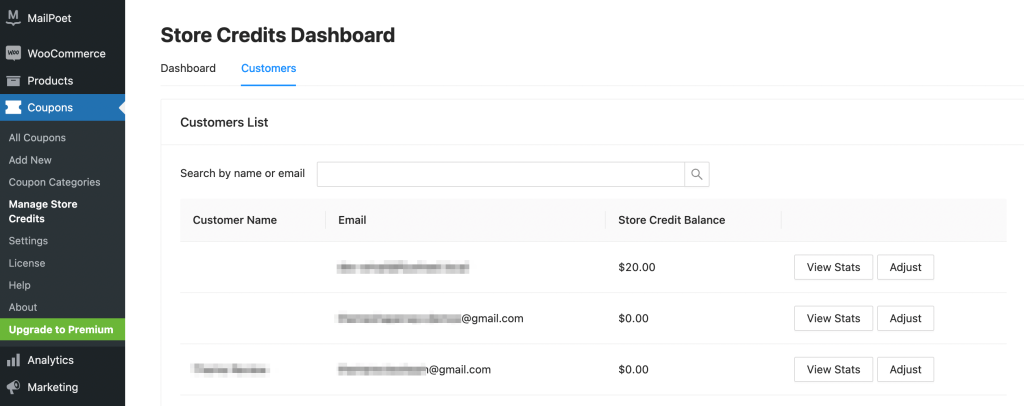The height and width of the screenshot is (406, 1024).
Task: Click the Products archive icon
Action: [13, 81]
